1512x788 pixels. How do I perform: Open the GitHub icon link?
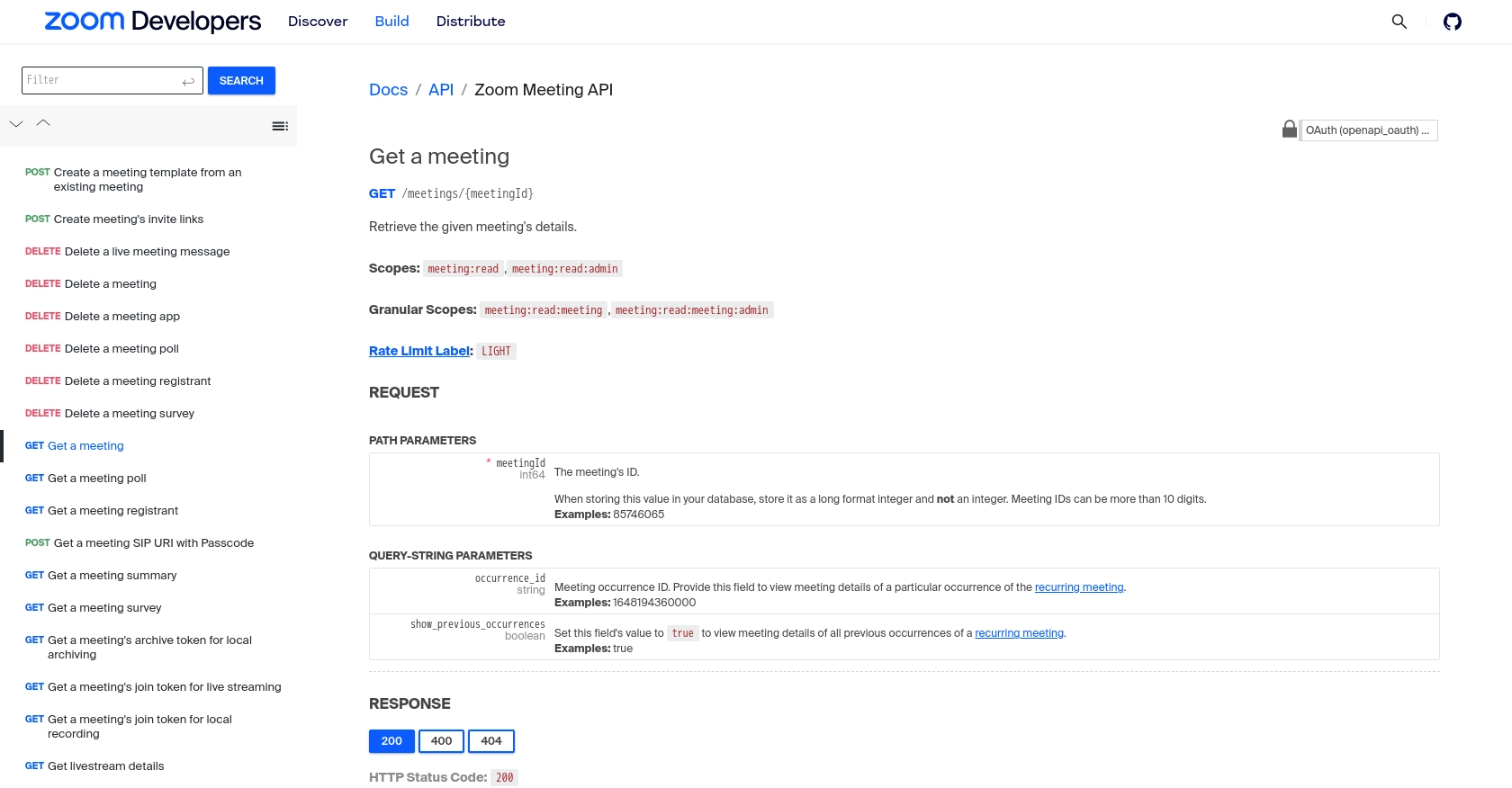[x=1453, y=22]
